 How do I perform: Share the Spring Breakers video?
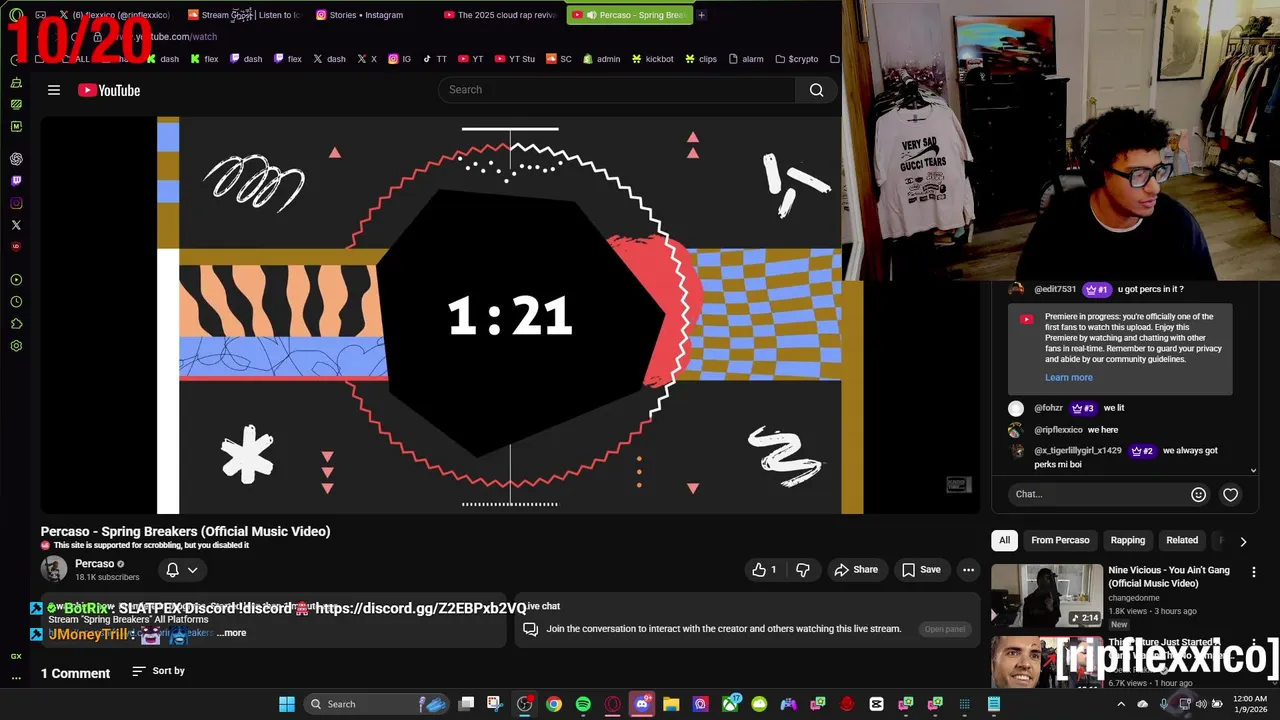tap(856, 570)
